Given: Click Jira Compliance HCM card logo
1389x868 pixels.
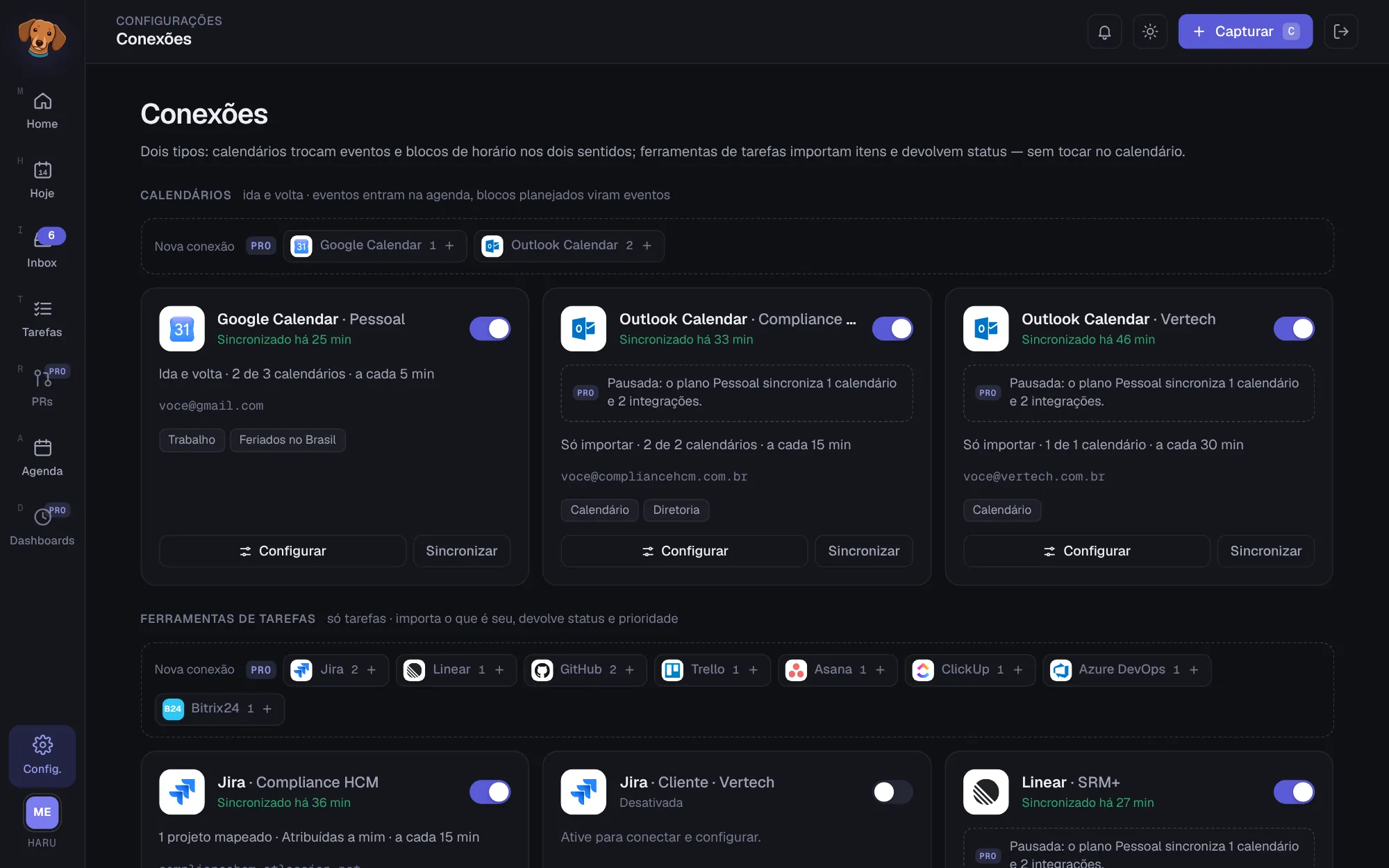Looking at the screenshot, I should pos(182,792).
